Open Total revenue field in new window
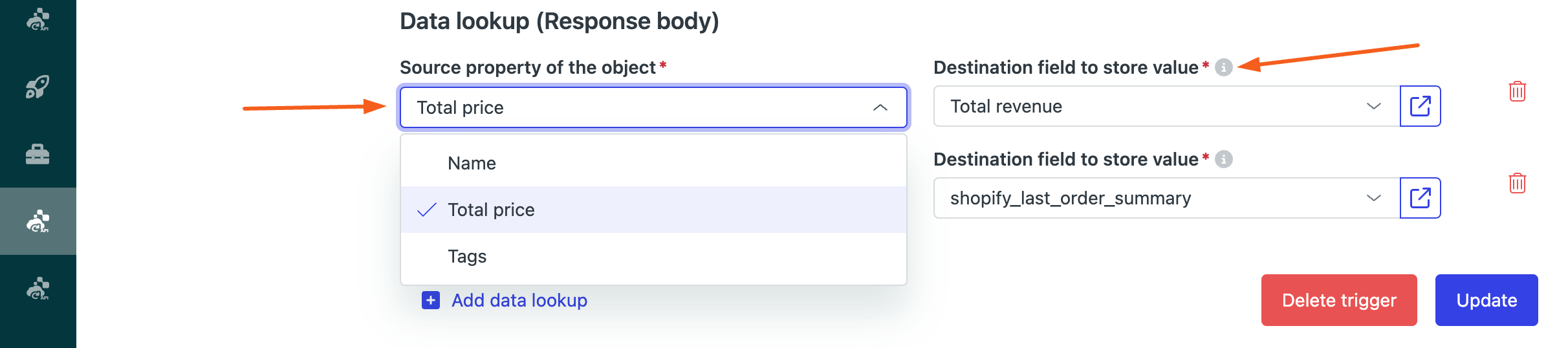This screenshot has width=1568, height=348. [1420, 106]
